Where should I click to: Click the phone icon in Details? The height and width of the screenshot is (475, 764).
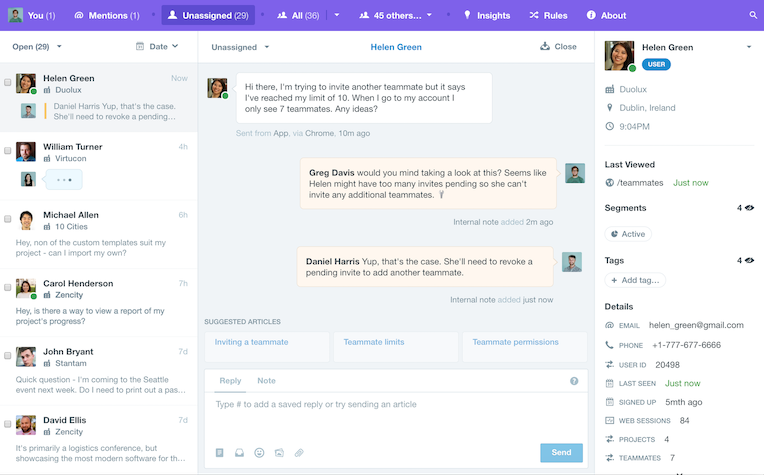tap(610, 345)
